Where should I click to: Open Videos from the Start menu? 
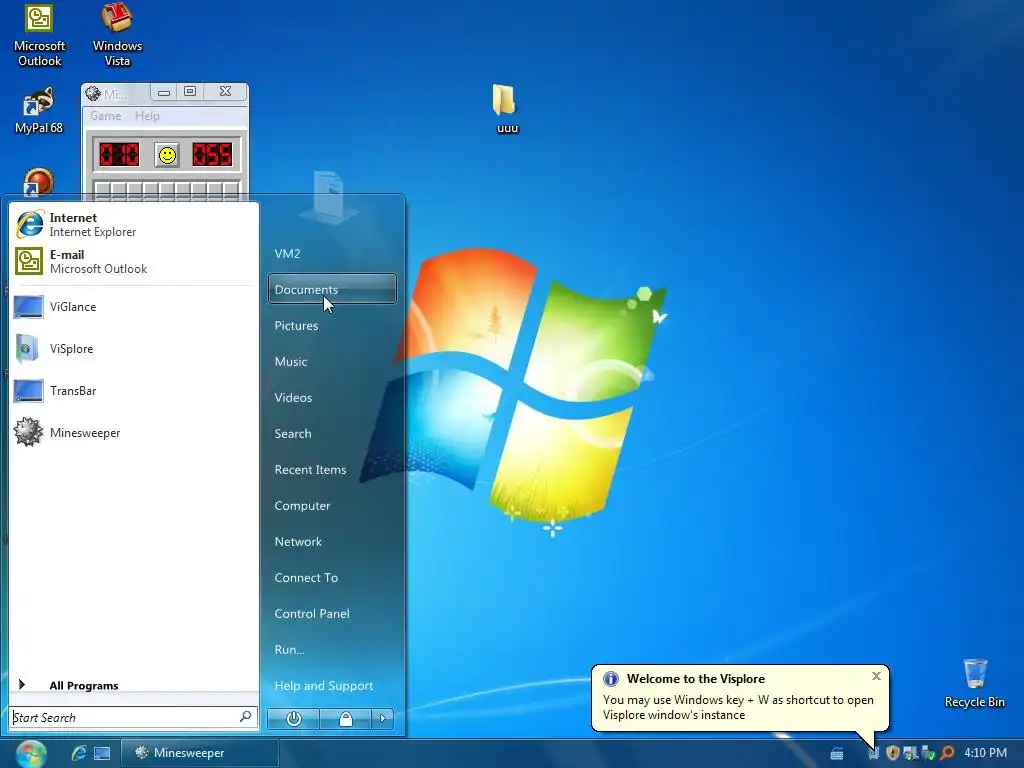[332, 397]
